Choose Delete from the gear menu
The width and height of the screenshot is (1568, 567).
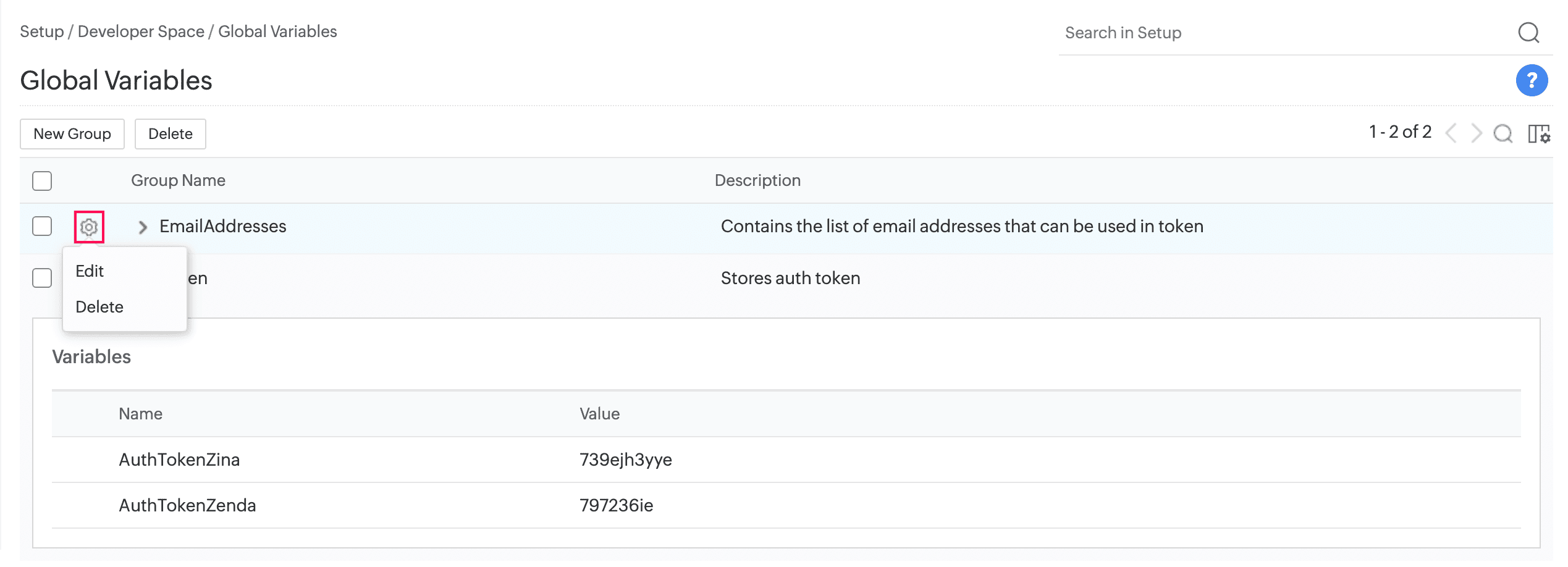click(99, 307)
